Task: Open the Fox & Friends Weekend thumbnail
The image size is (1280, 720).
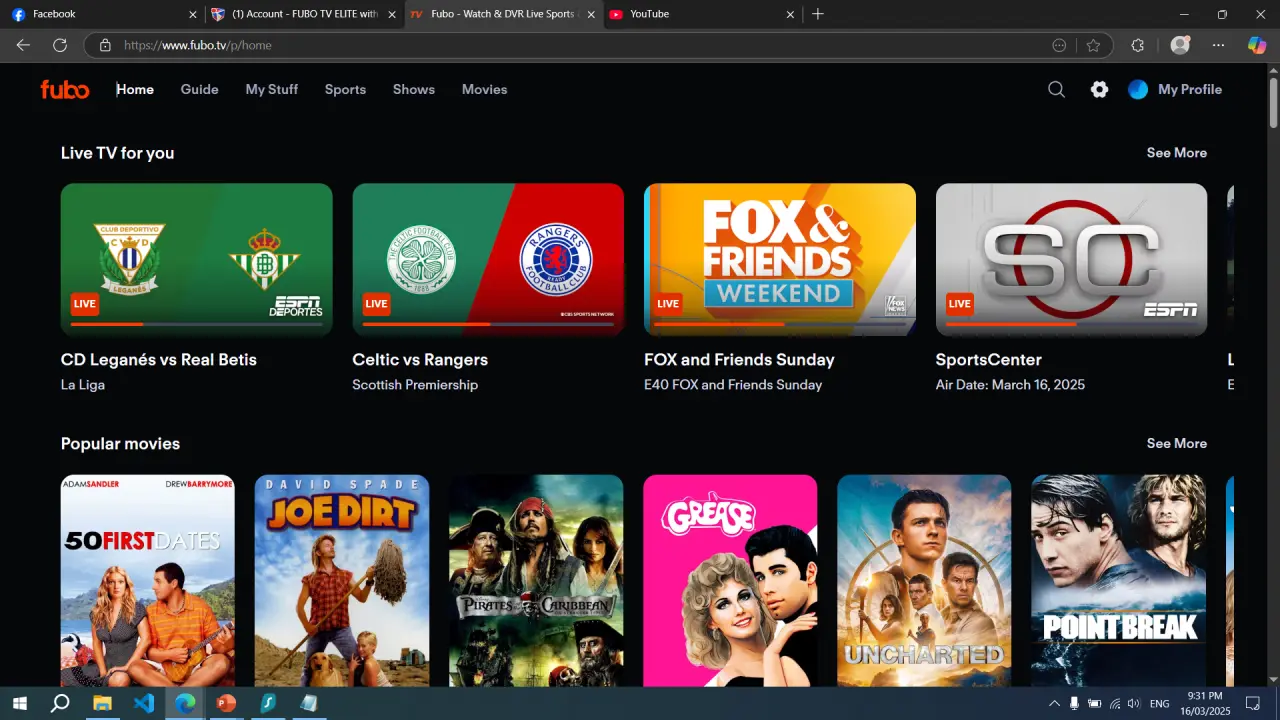Action: point(780,259)
